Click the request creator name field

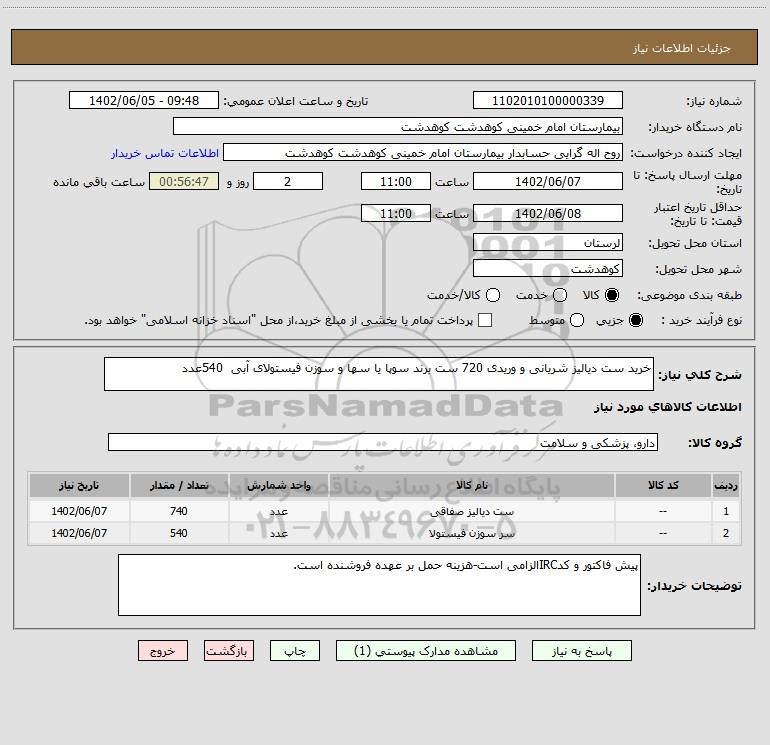tap(423, 152)
